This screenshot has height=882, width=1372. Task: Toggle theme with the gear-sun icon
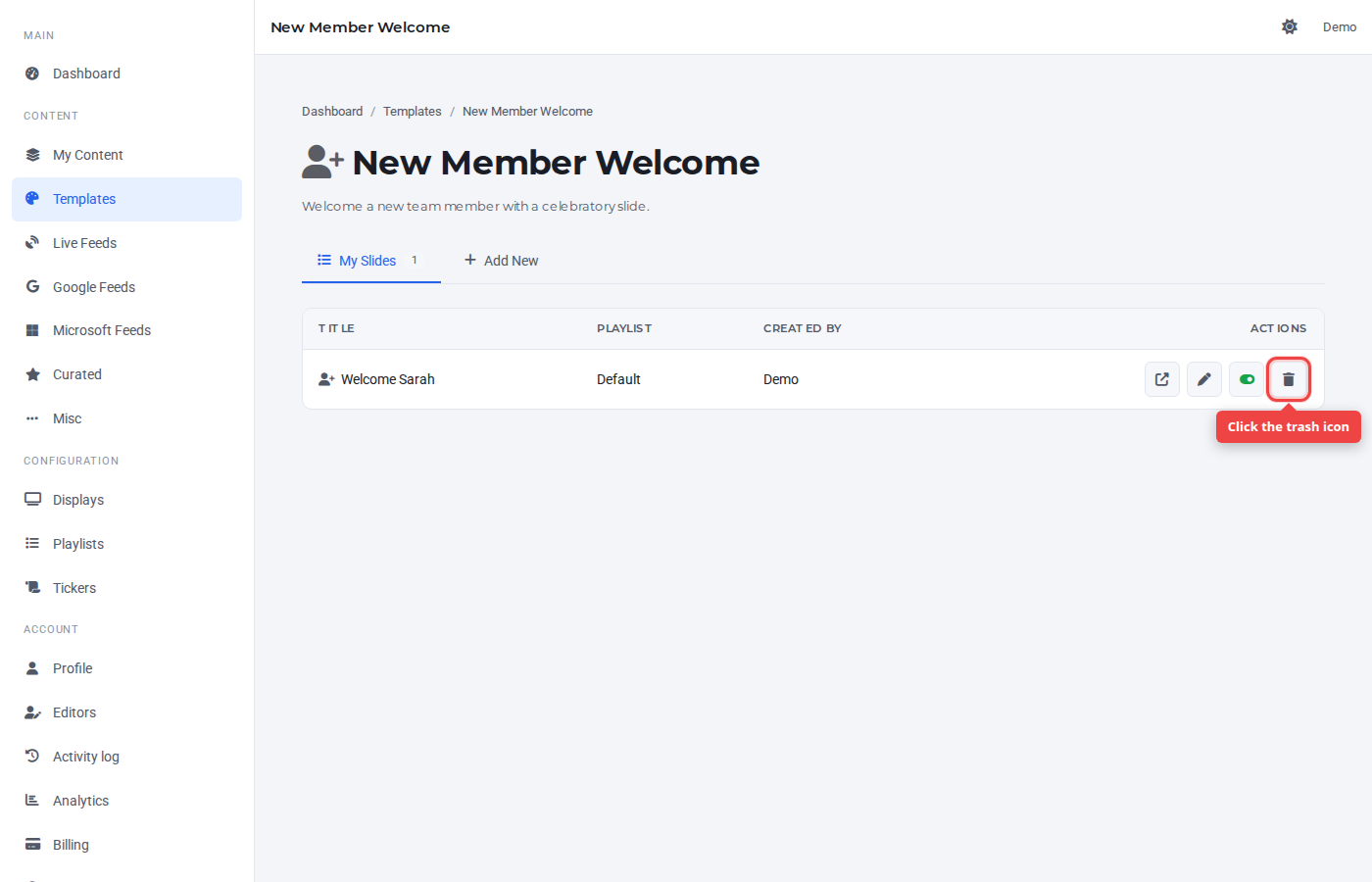1290,27
